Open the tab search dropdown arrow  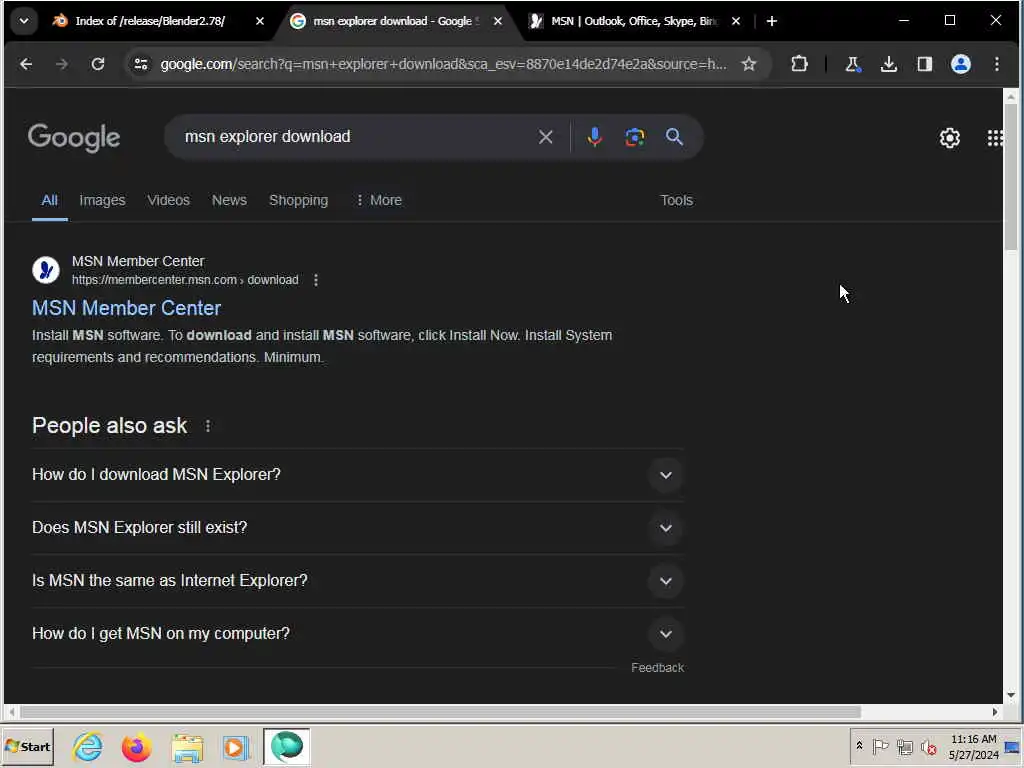click(x=24, y=21)
